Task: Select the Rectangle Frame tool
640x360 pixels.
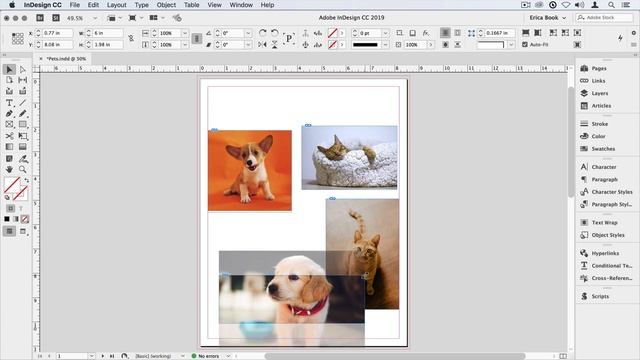Action: pyautogui.click(x=9, y=124)
